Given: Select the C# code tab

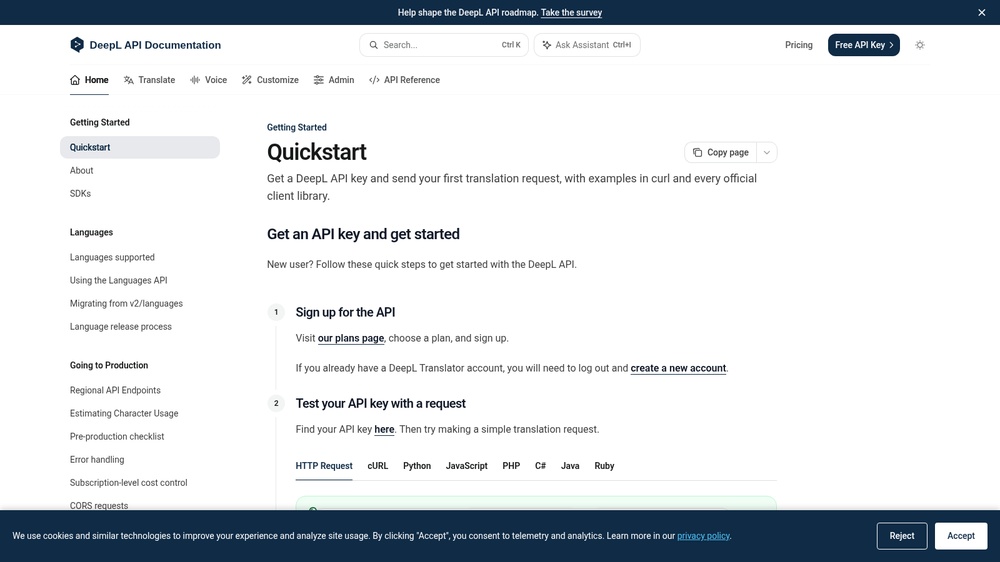Looking at the screenshot, I should pyautogui.click(x=540, y=466).
